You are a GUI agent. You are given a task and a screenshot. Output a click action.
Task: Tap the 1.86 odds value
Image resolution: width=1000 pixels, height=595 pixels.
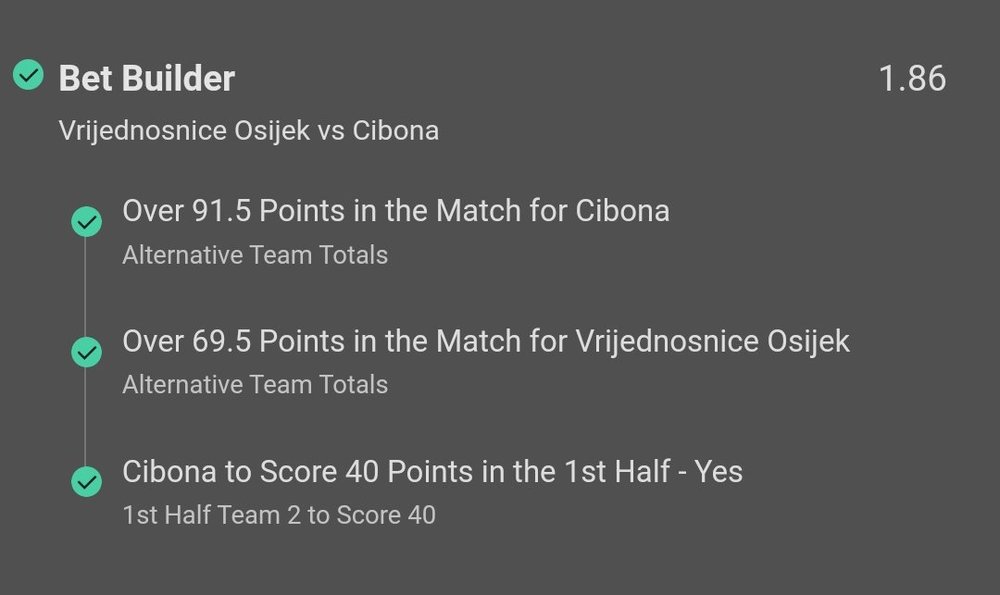click(912, 78)
